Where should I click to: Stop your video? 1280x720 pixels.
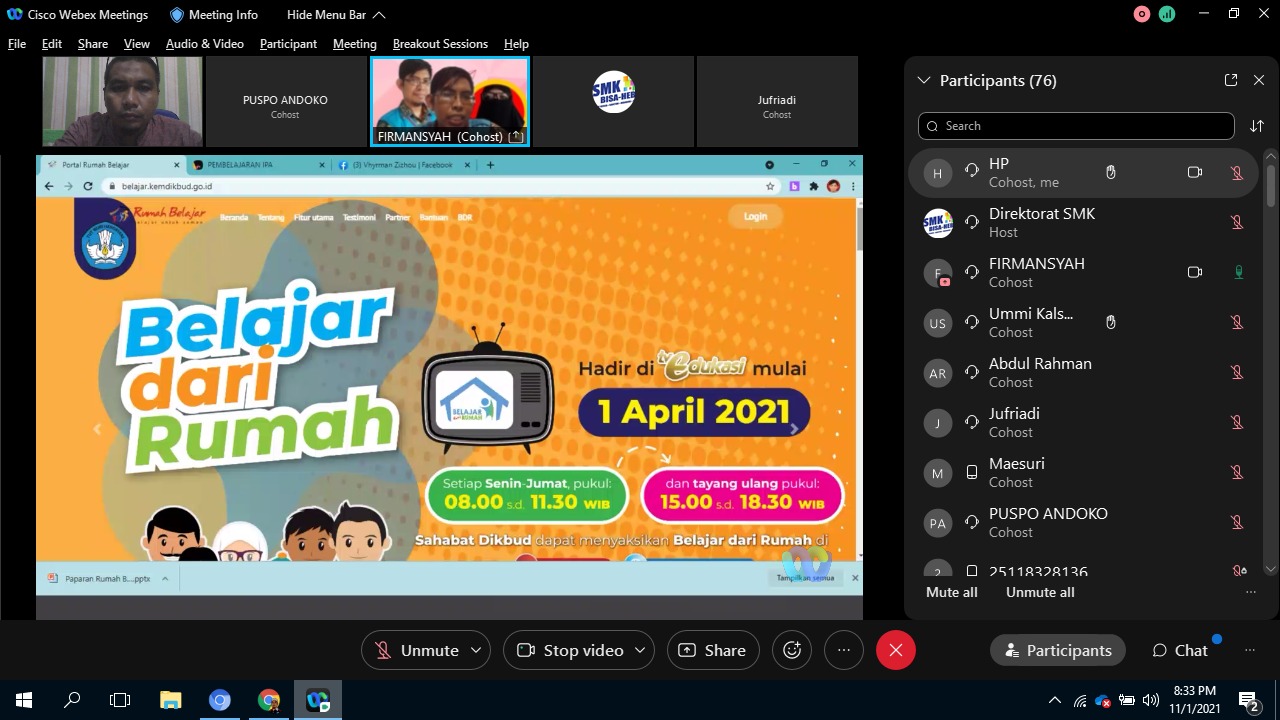(x=570, y=650)
